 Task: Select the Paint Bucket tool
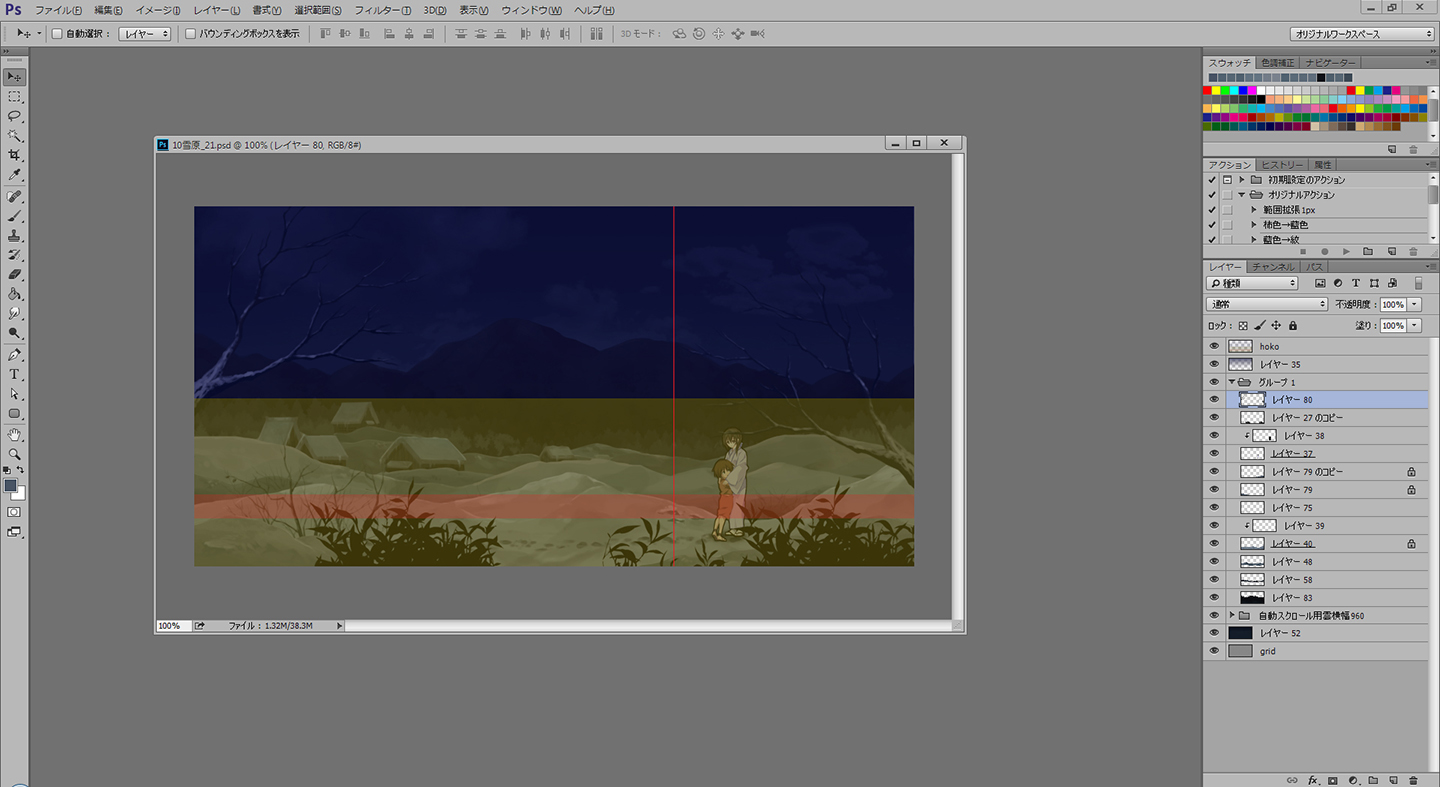click(14, 295)
